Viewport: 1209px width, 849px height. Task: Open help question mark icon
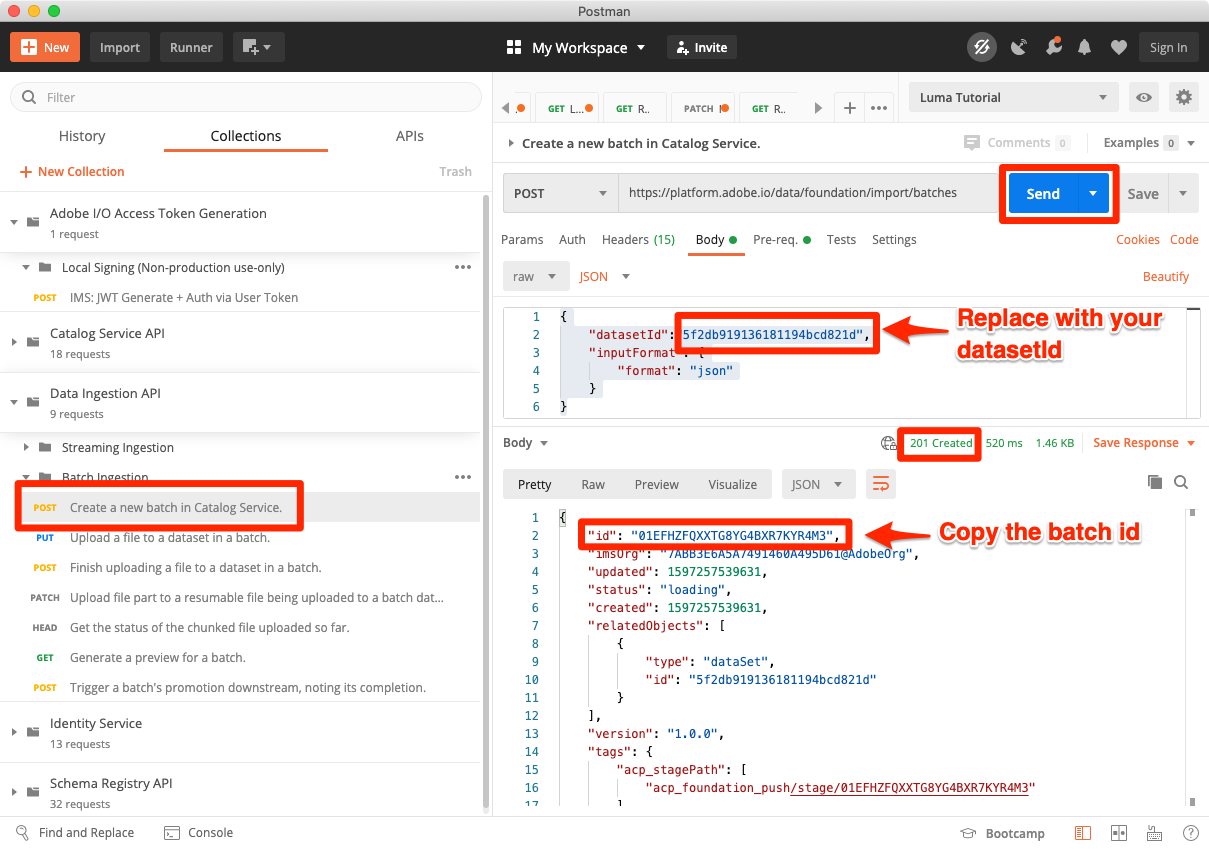(1190, 833)
